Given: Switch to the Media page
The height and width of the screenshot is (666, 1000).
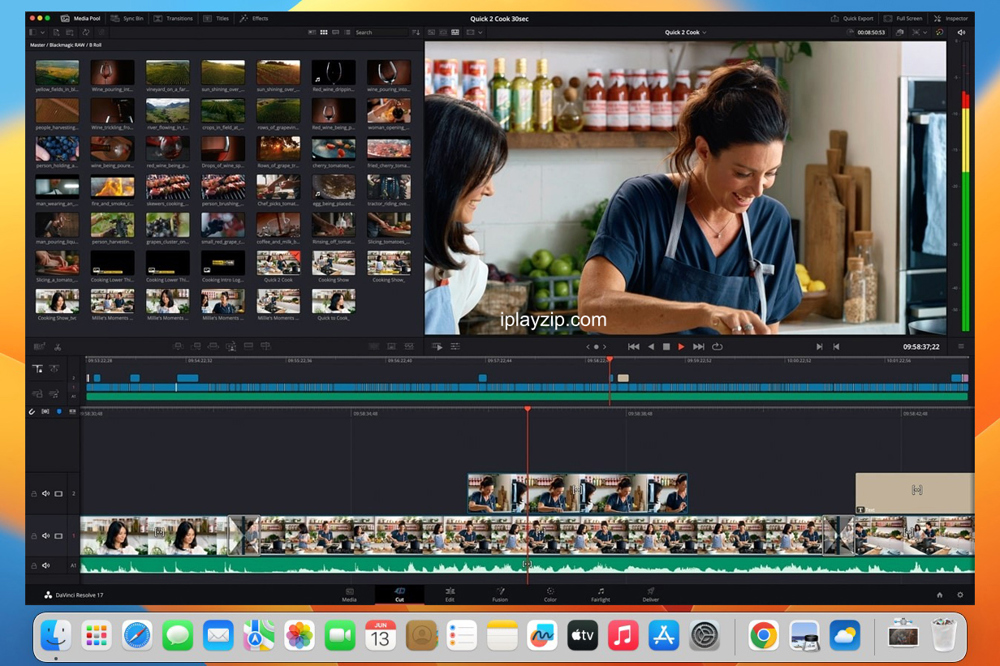Looking at the screenshot, I should [x=349, y=595].
